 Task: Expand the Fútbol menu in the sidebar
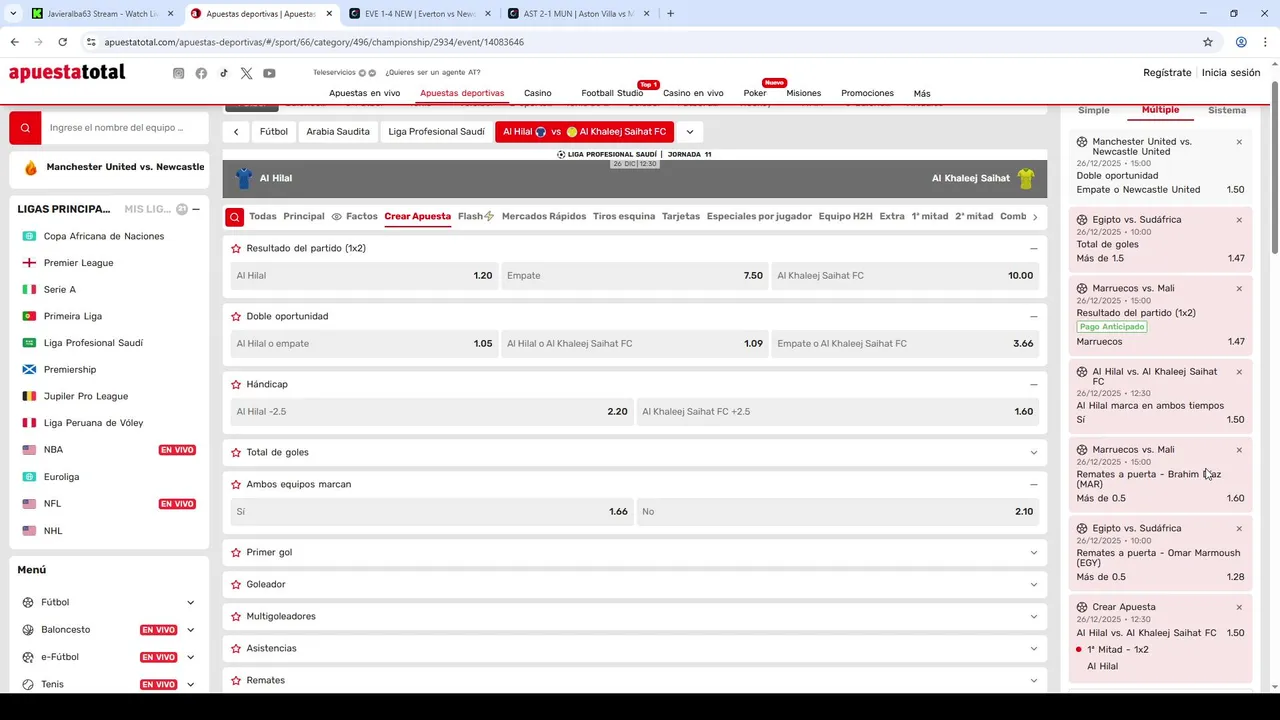190,602
